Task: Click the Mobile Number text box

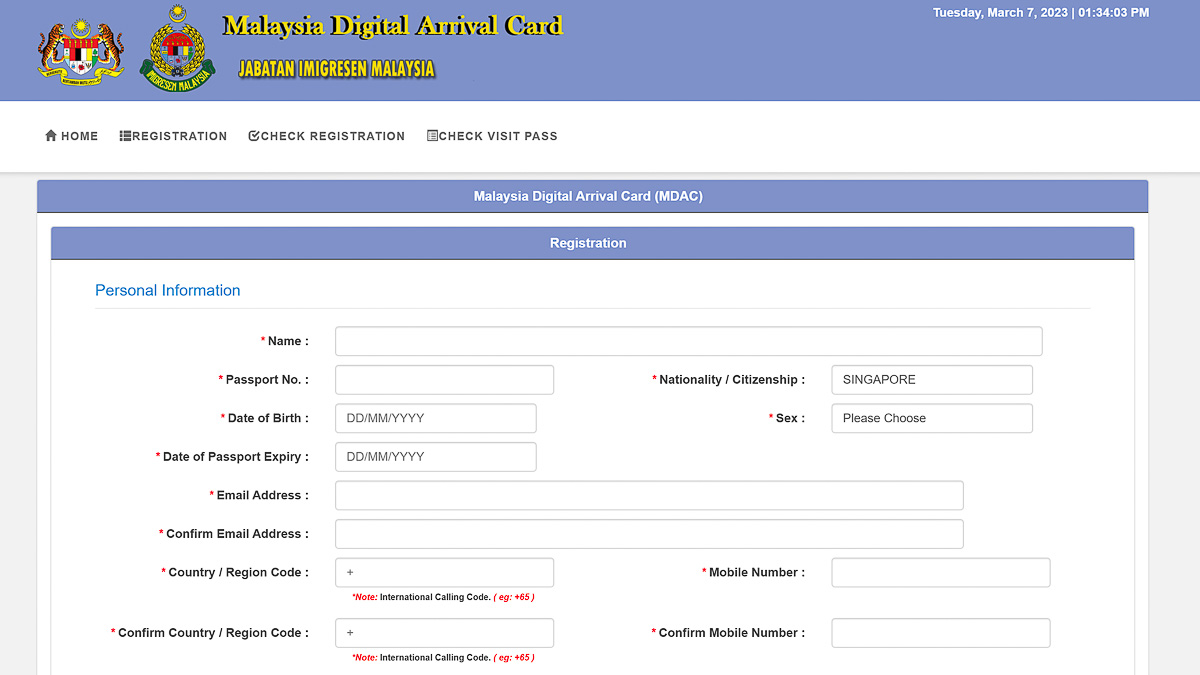Action: point(940,572)
